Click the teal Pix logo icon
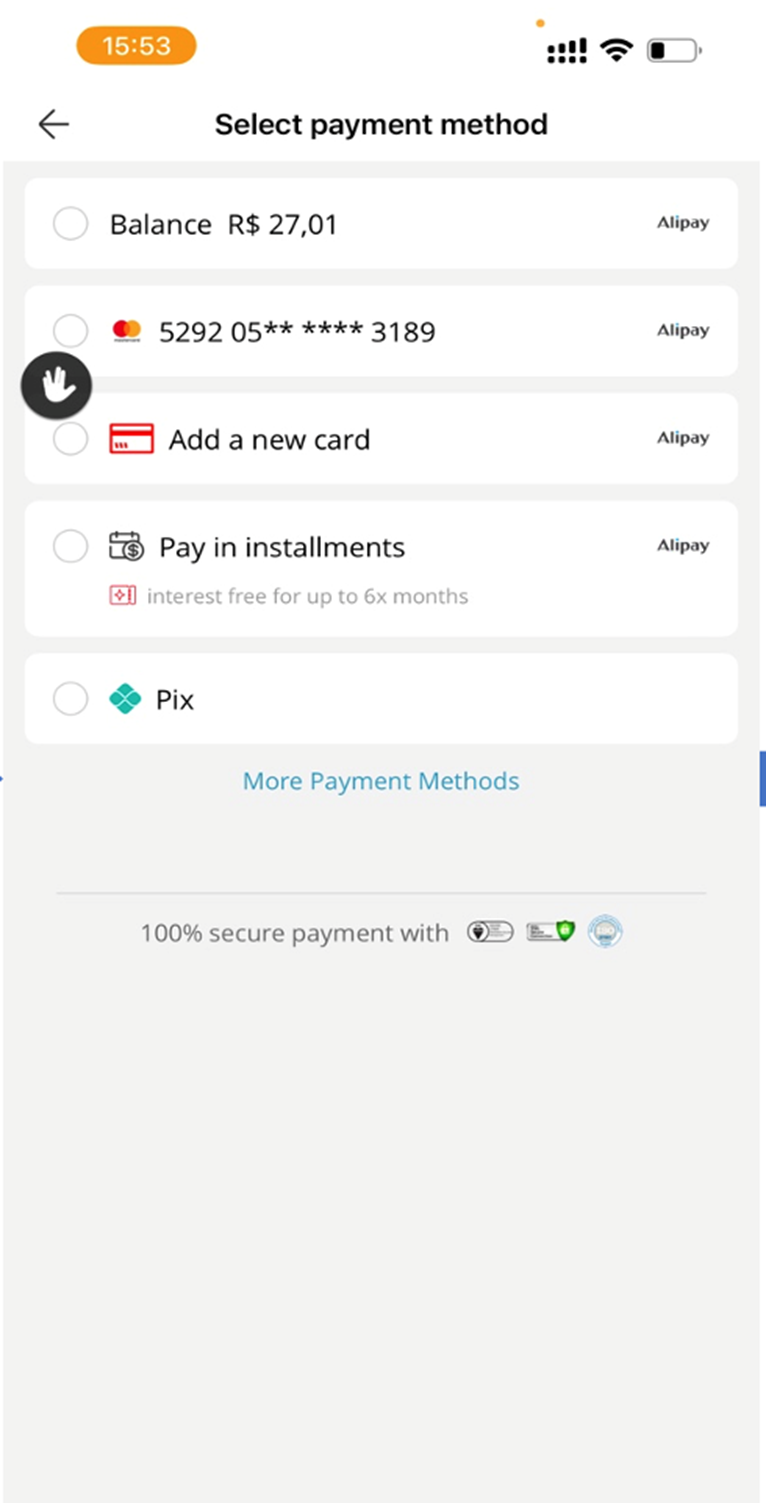Viewport: 766px width, 1503px height. tap(125, 699)
